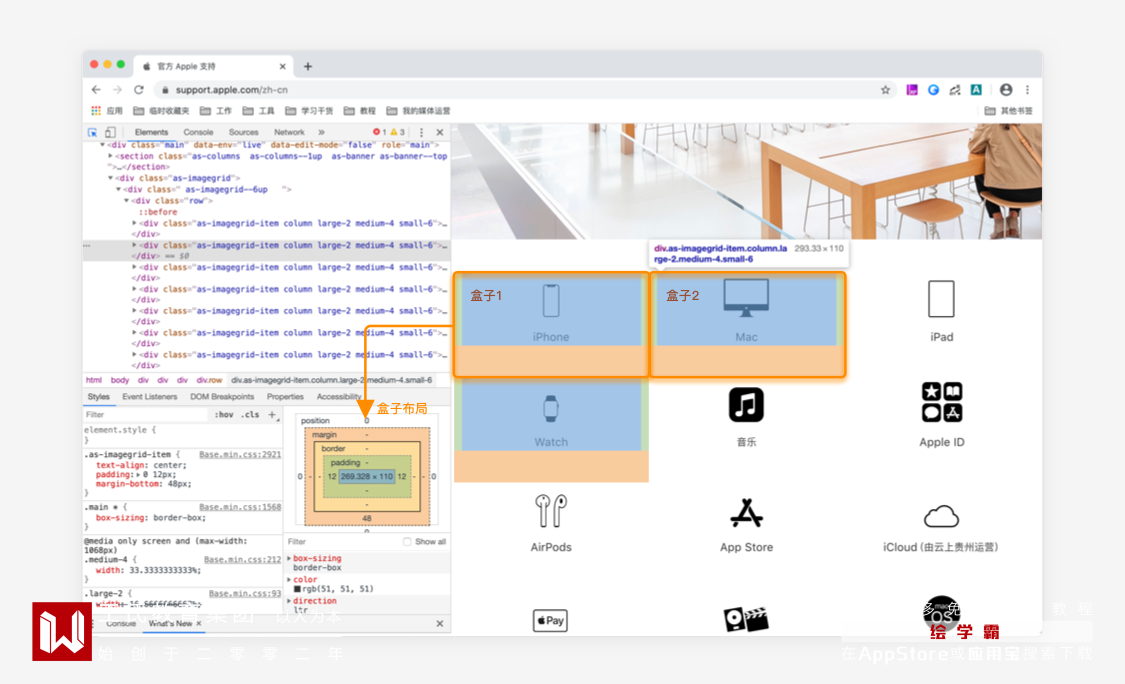Open the Mac support icon
Image resolution: width=1125 pixels, height=684 pixels.
(x=746, y=298)
